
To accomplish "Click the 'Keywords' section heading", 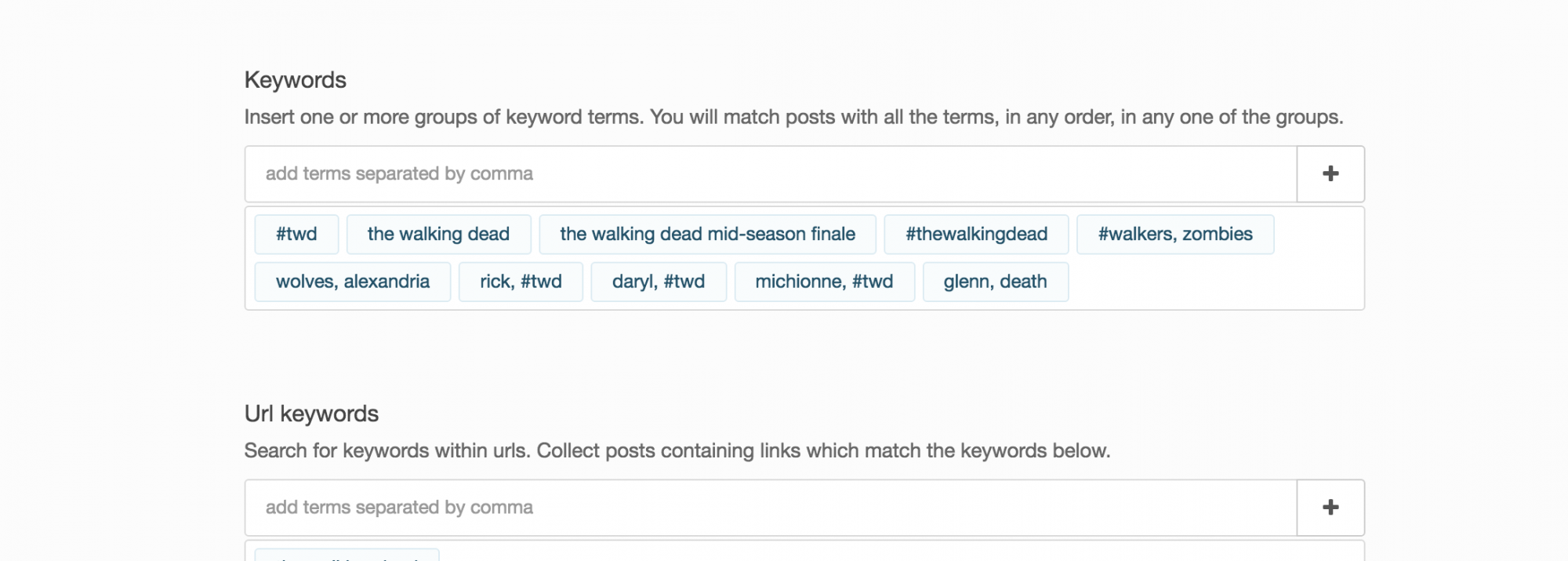I will click(x=296, y=80).
